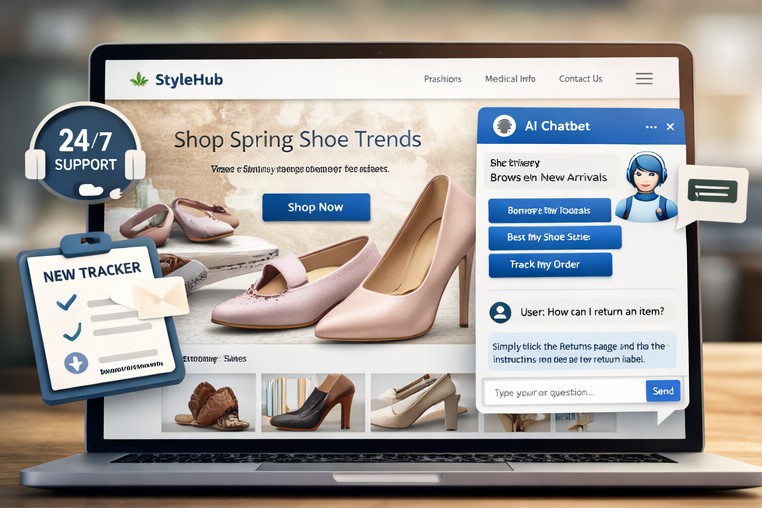Click the green chat message bubble icon
This screenshot has width=762, height=508.
pyautogui.click(x=713, y=192)
